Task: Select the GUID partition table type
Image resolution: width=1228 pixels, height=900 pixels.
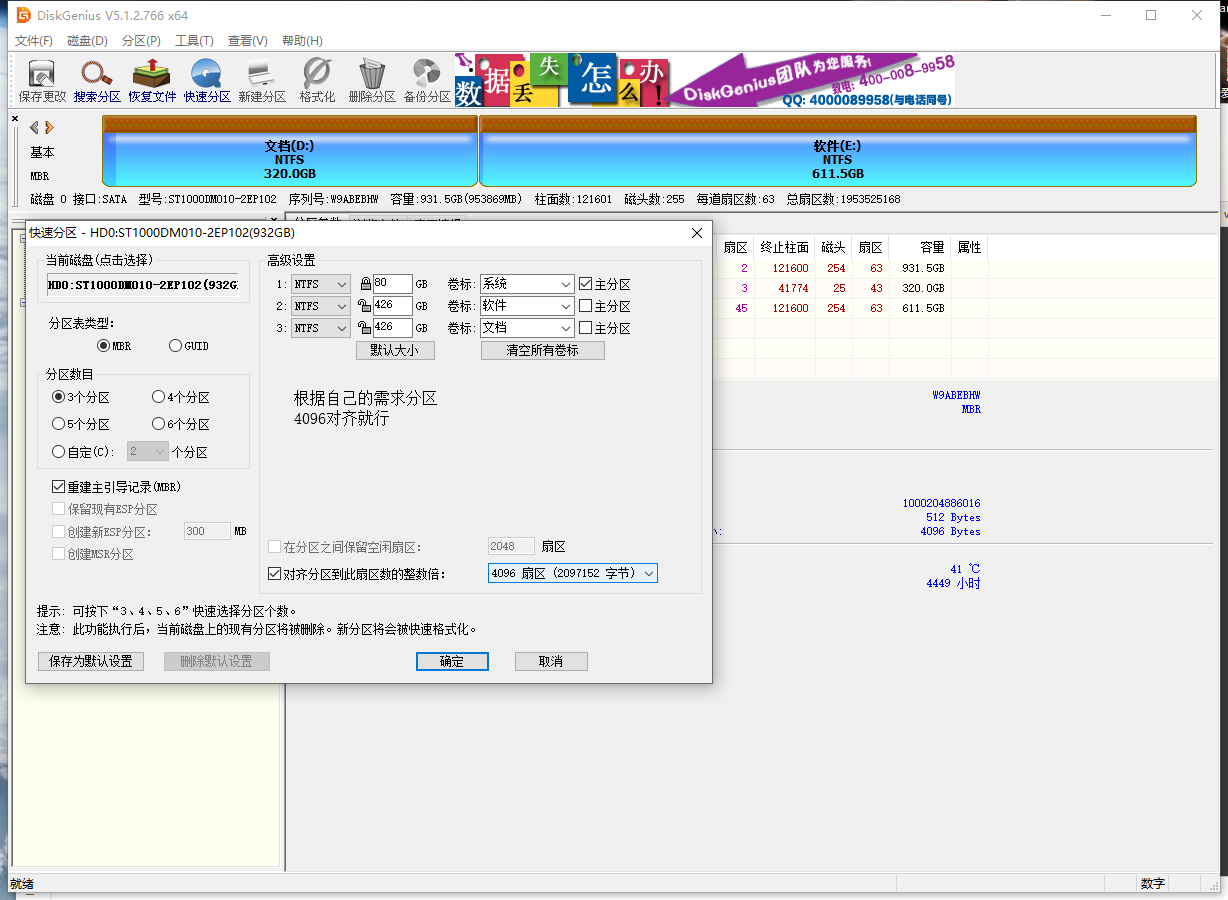Action: pos(176,346)
